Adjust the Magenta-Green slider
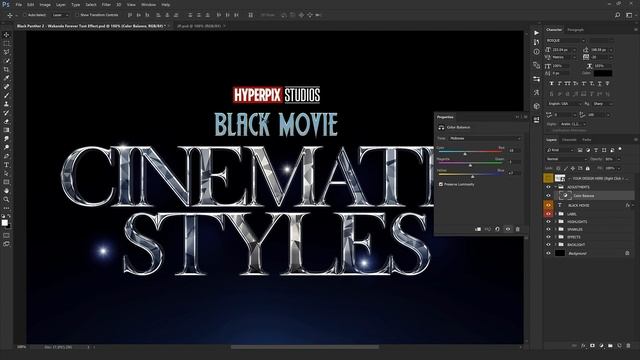 tap(470, 164)
